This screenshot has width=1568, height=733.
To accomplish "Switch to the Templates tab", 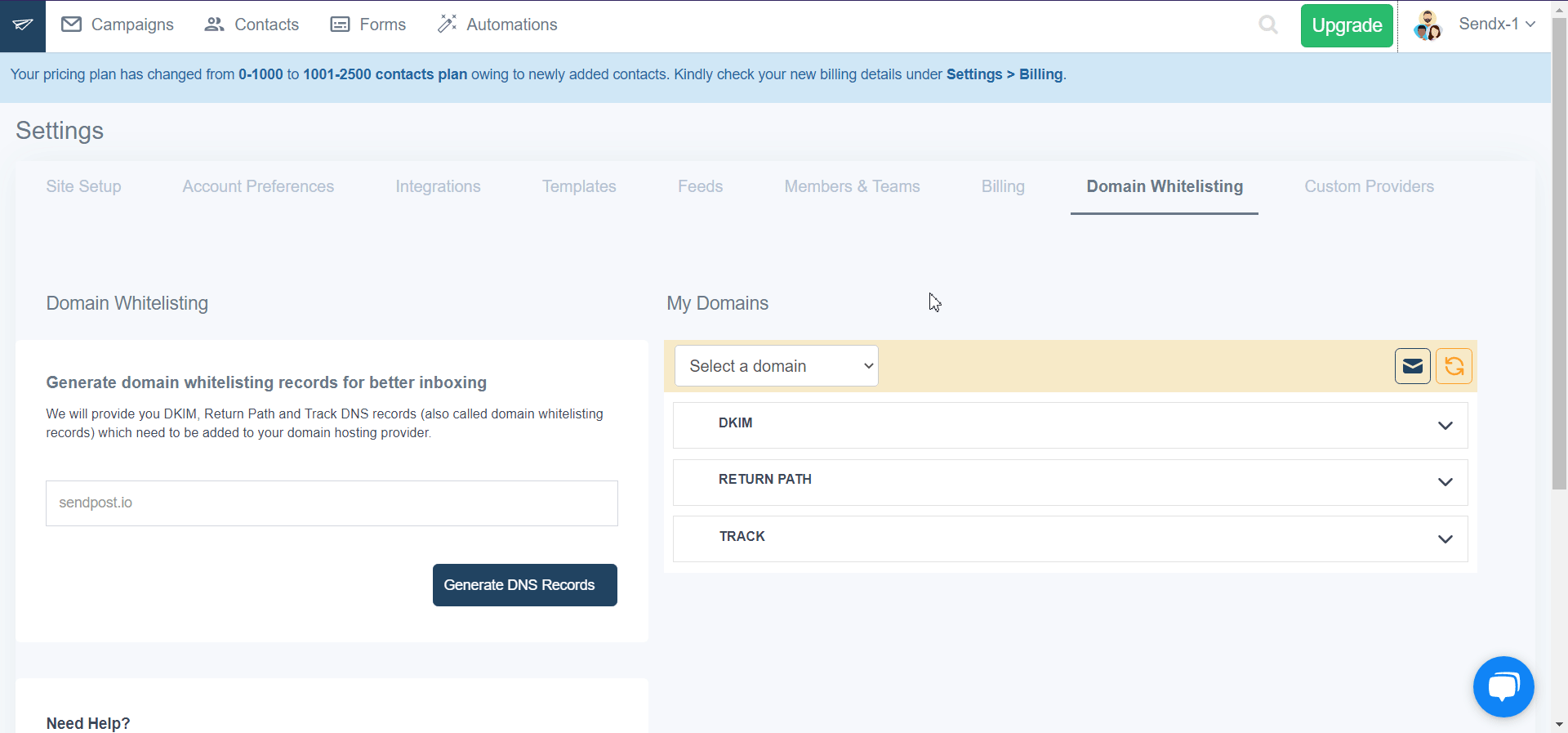I will click(x=579, y=186).
